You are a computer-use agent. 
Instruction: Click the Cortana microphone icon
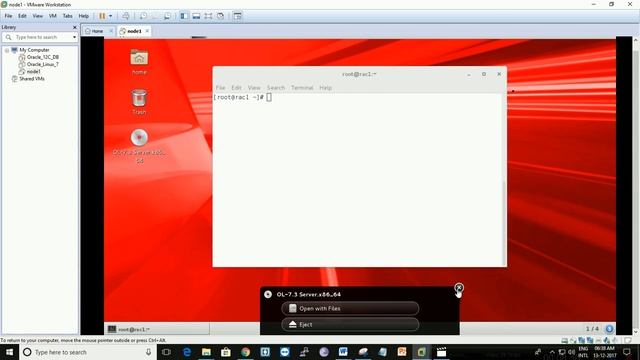(x=149, y=352)
